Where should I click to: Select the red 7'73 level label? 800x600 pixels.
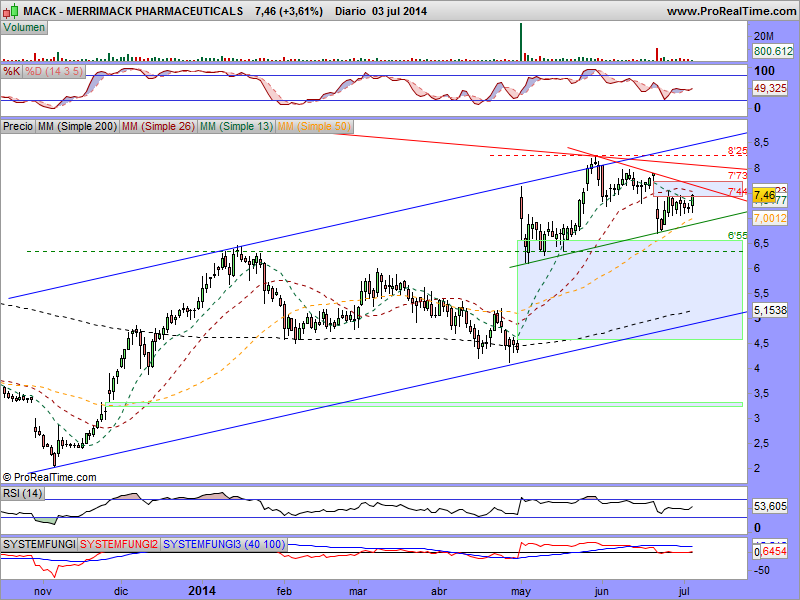point(737,176)
